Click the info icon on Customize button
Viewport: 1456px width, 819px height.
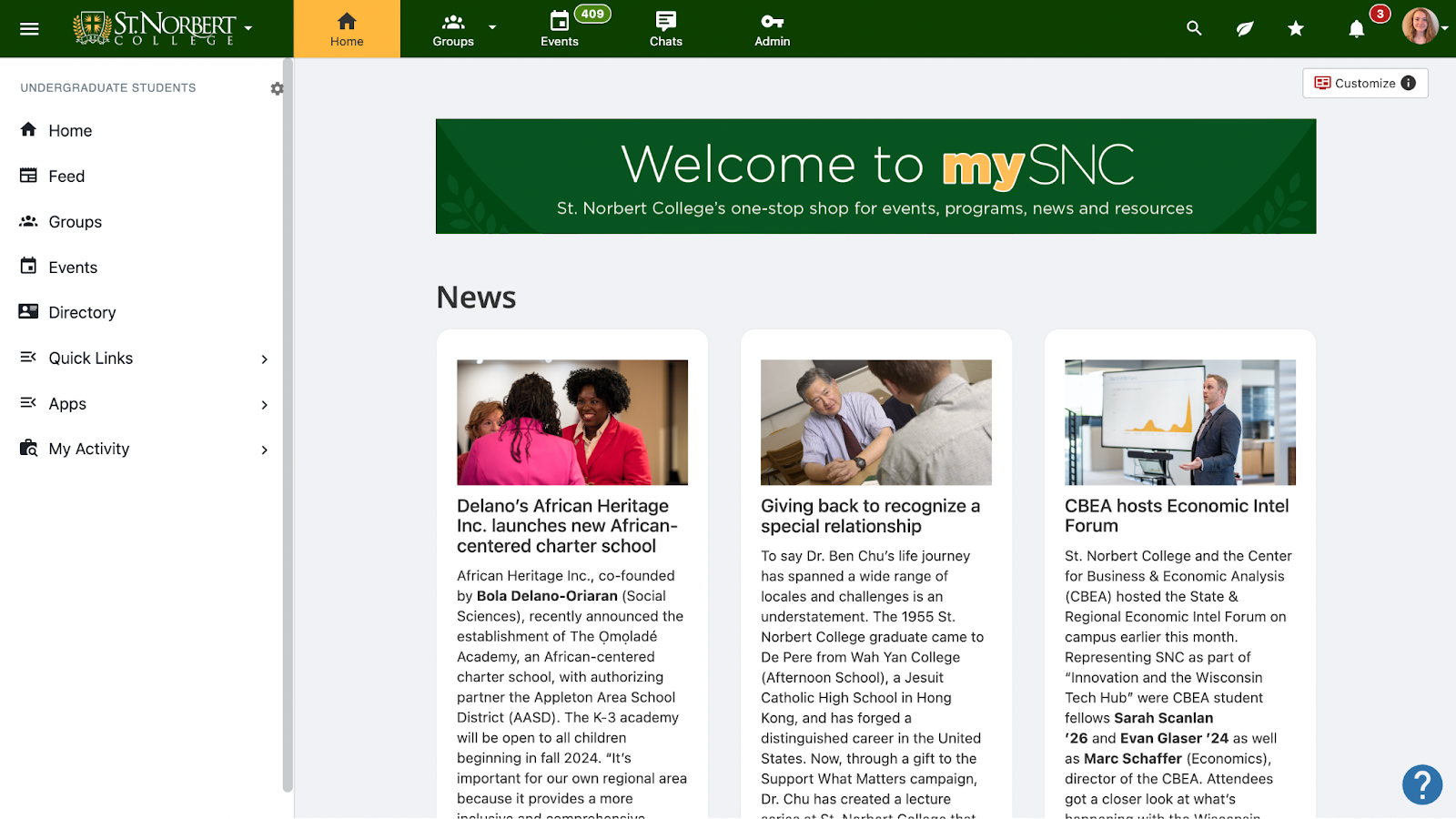1409,83
